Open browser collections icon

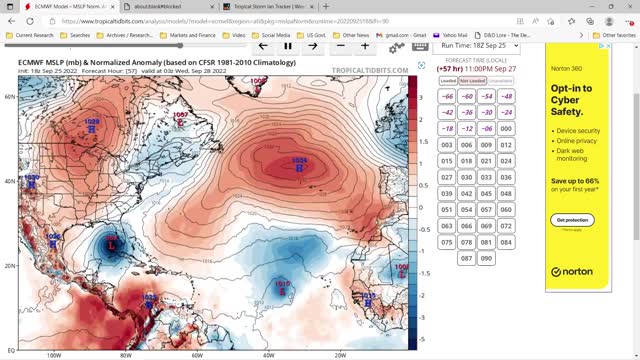590,21
